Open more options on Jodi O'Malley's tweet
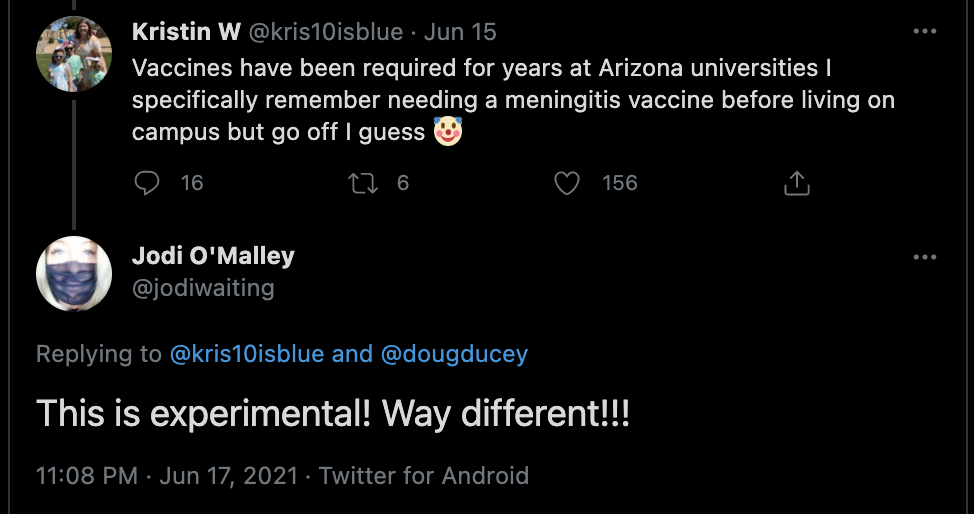 [x=925, y=257]
